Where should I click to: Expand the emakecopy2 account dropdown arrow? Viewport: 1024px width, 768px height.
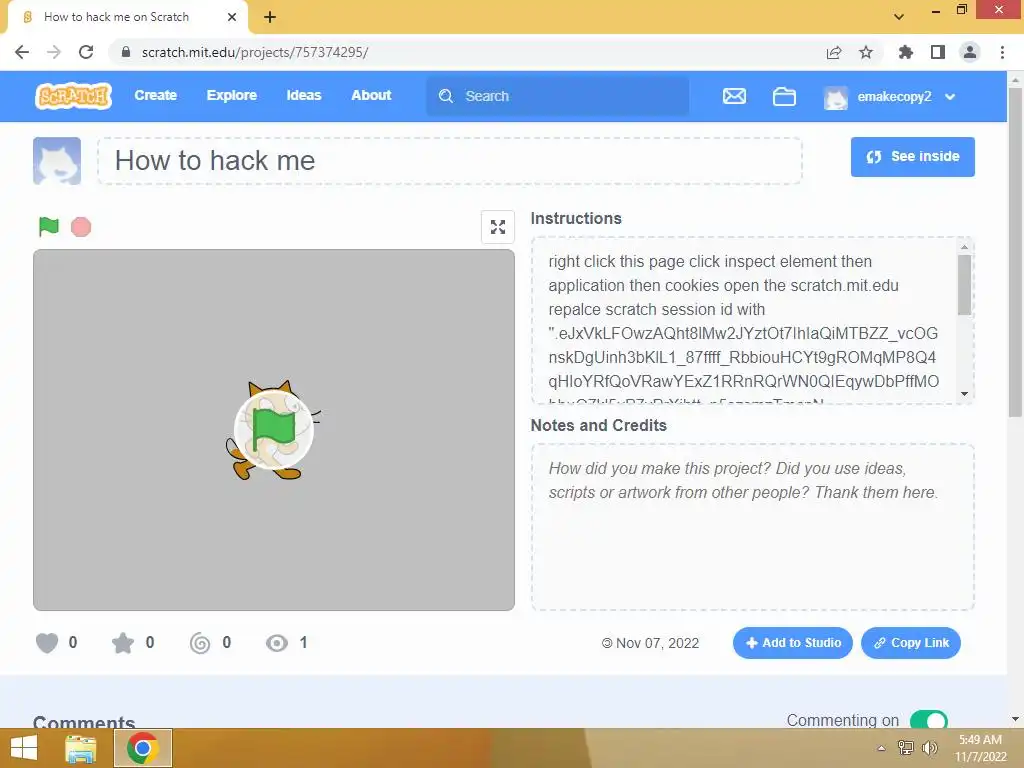click(950, 97)
